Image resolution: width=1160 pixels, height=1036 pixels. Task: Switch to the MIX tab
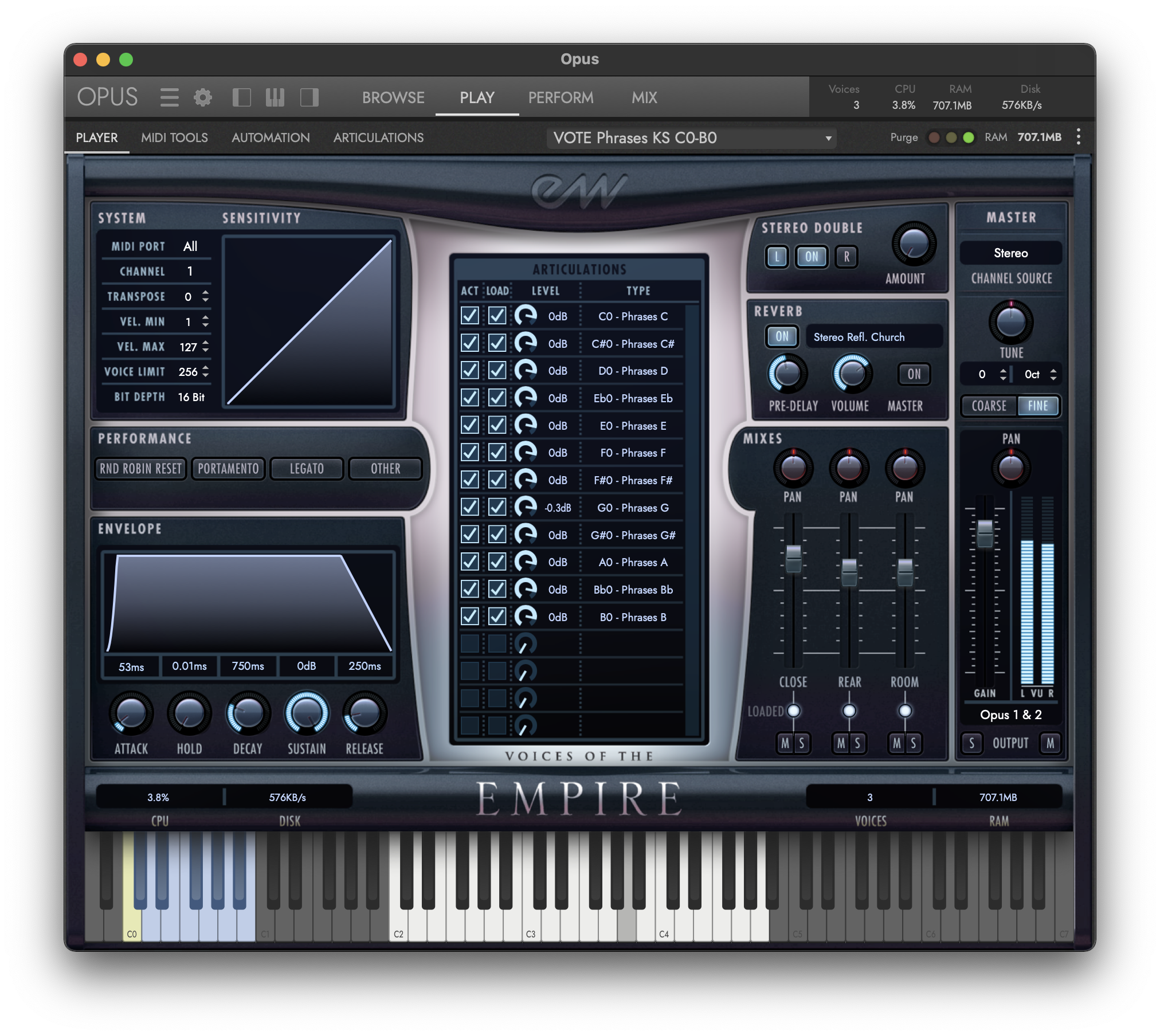click(644, 97)
